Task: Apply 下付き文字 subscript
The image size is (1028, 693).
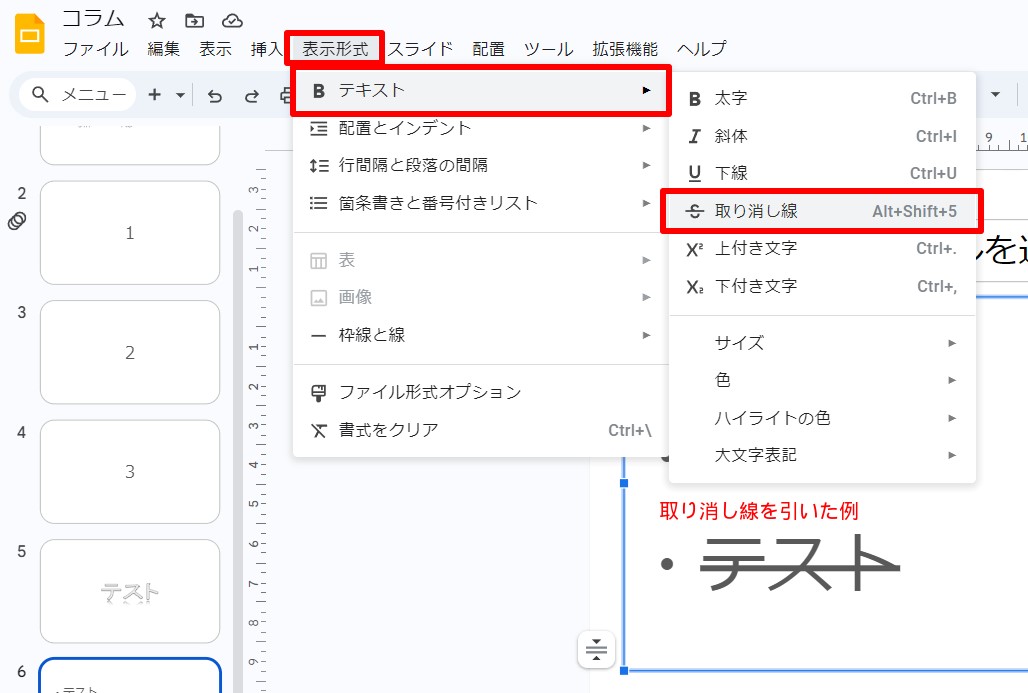Action: [822, 287]
